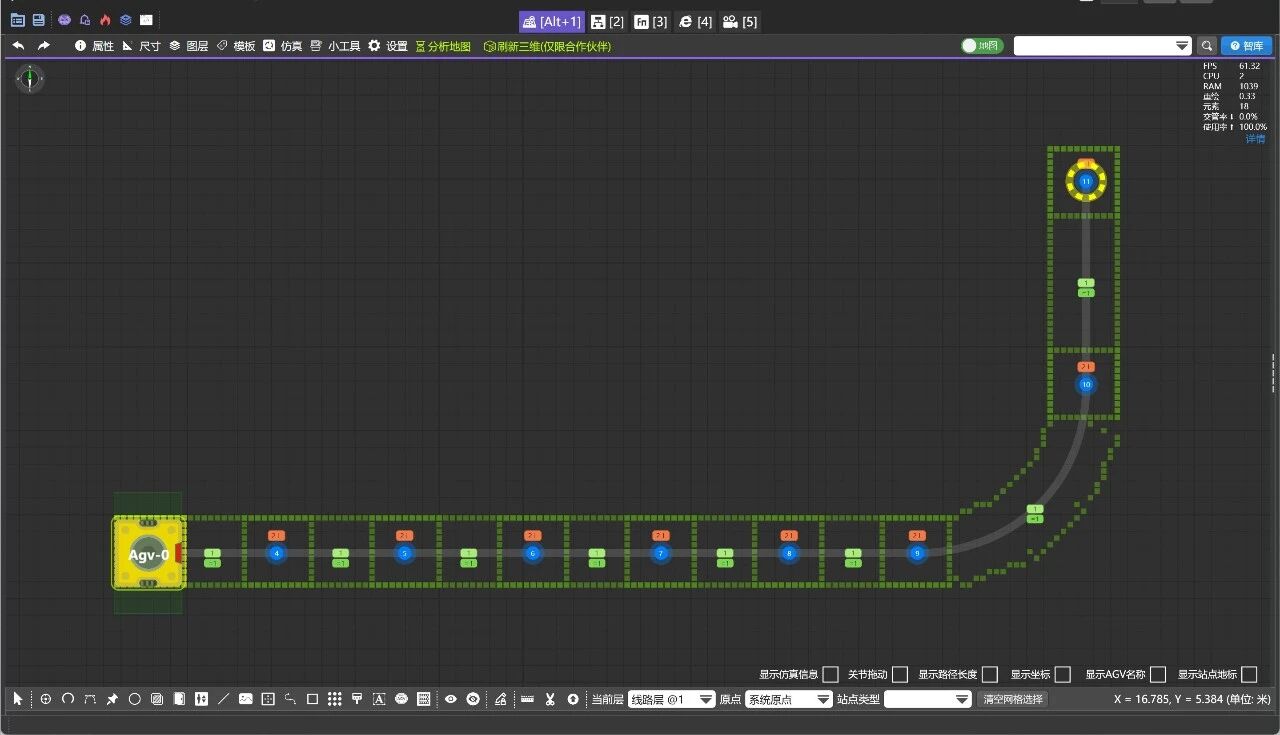Screen dimensions: 1280x735
Task: Enable 显示AGV名称 checkbox
Action: coord(1158,675)
